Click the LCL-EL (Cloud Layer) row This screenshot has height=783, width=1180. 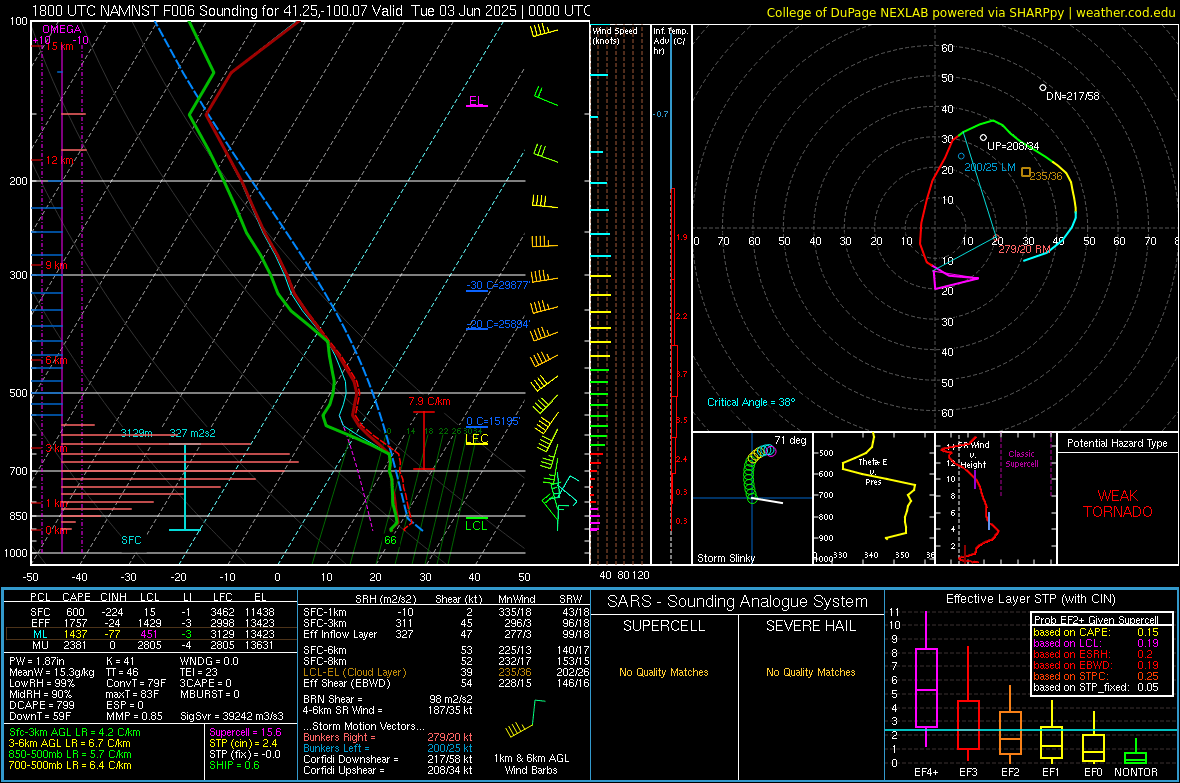(x=446, y=672)
